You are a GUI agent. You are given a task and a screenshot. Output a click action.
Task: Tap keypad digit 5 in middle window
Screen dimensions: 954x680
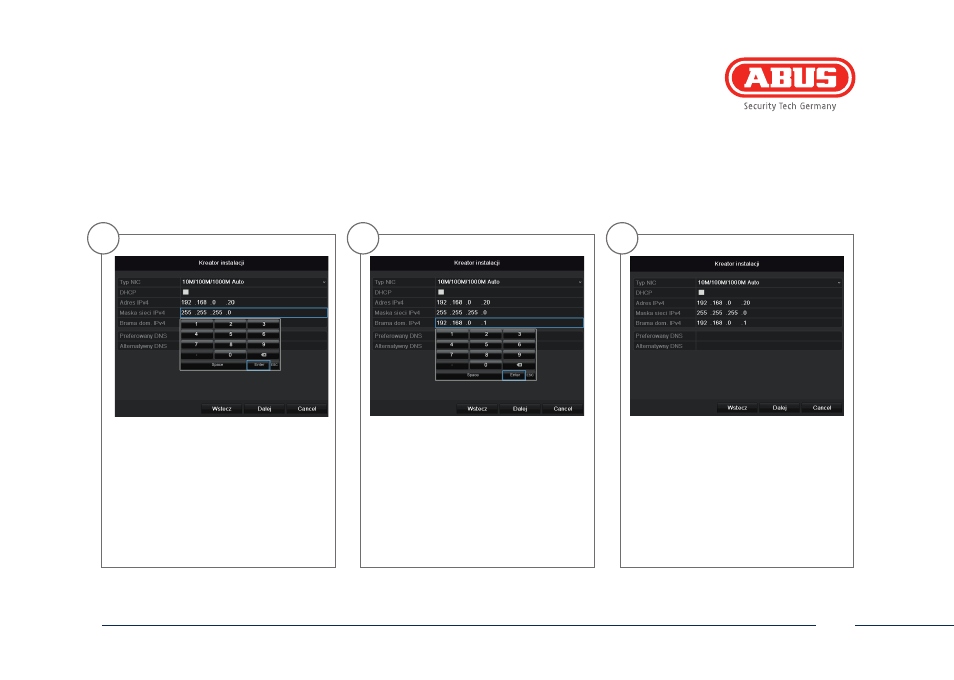pyautogui.click(x=486, y=345)
